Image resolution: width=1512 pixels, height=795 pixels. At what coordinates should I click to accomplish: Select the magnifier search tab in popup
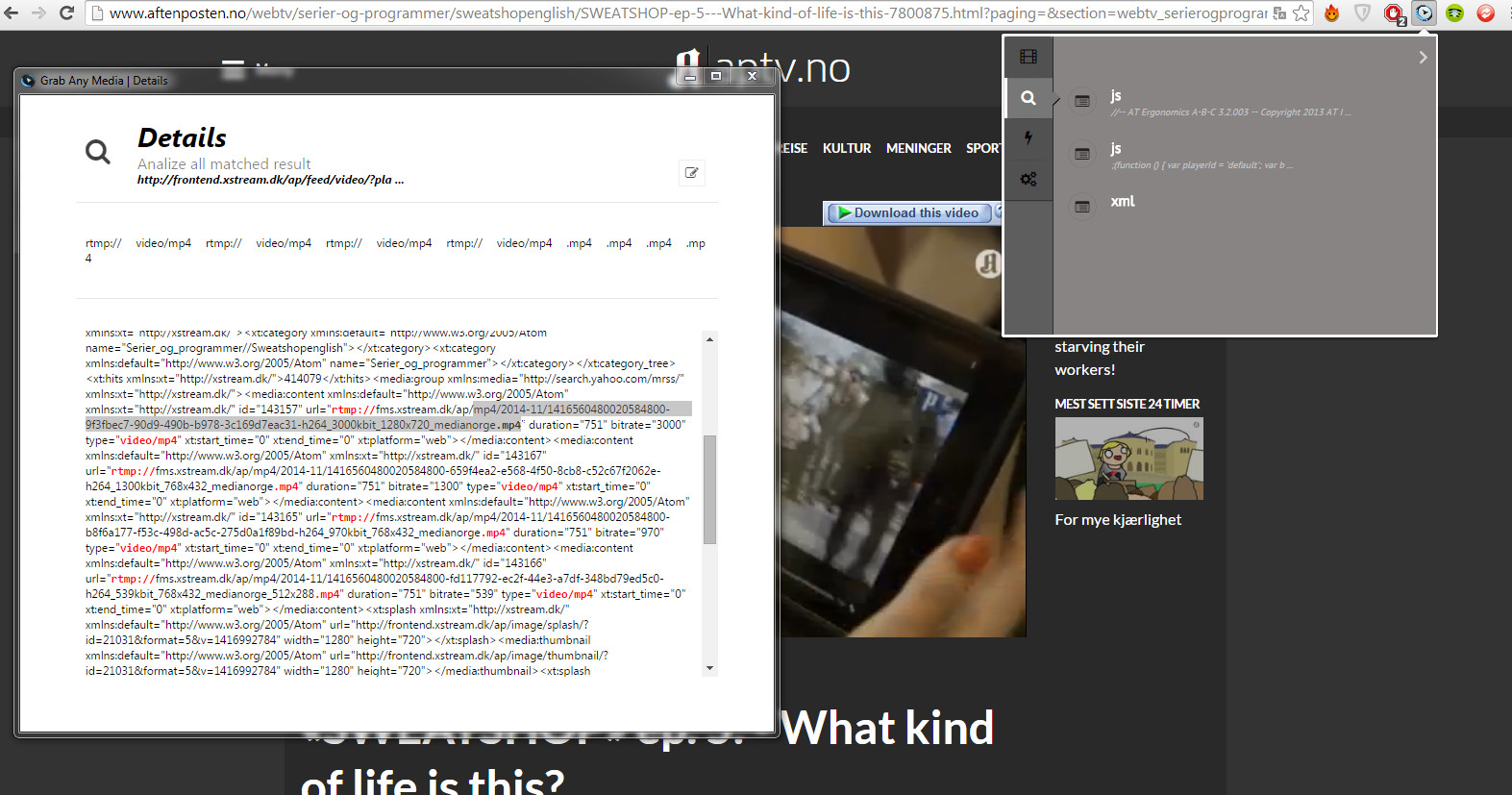pos(1029,98)
